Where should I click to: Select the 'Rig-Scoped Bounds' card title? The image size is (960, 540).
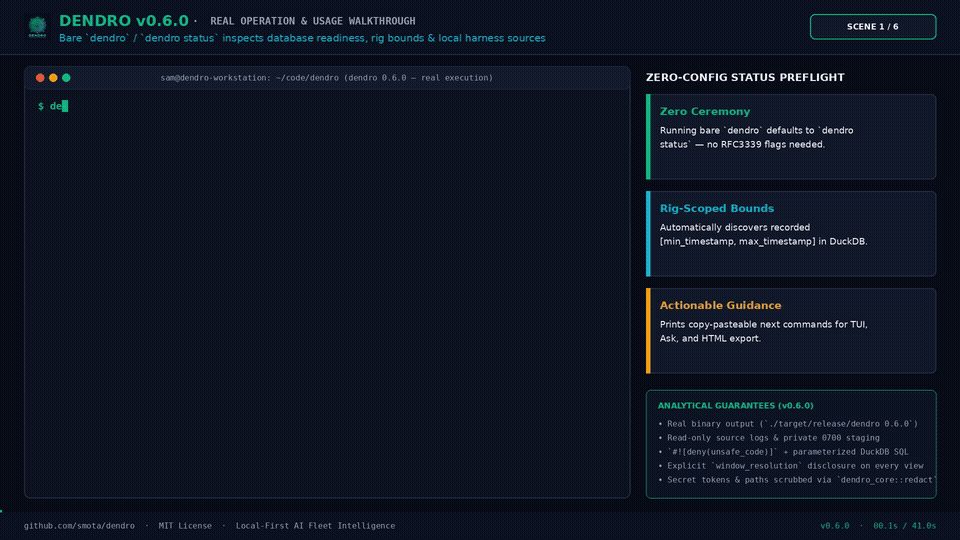[717, 208]
